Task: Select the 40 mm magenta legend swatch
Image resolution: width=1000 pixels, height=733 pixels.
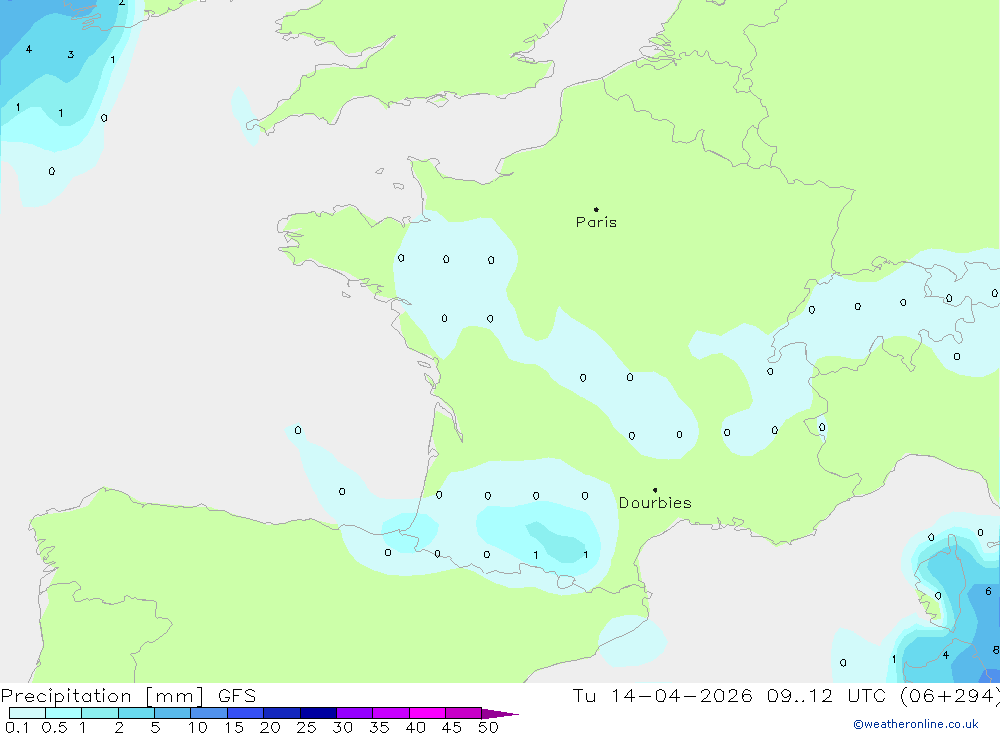Action: 427,713
